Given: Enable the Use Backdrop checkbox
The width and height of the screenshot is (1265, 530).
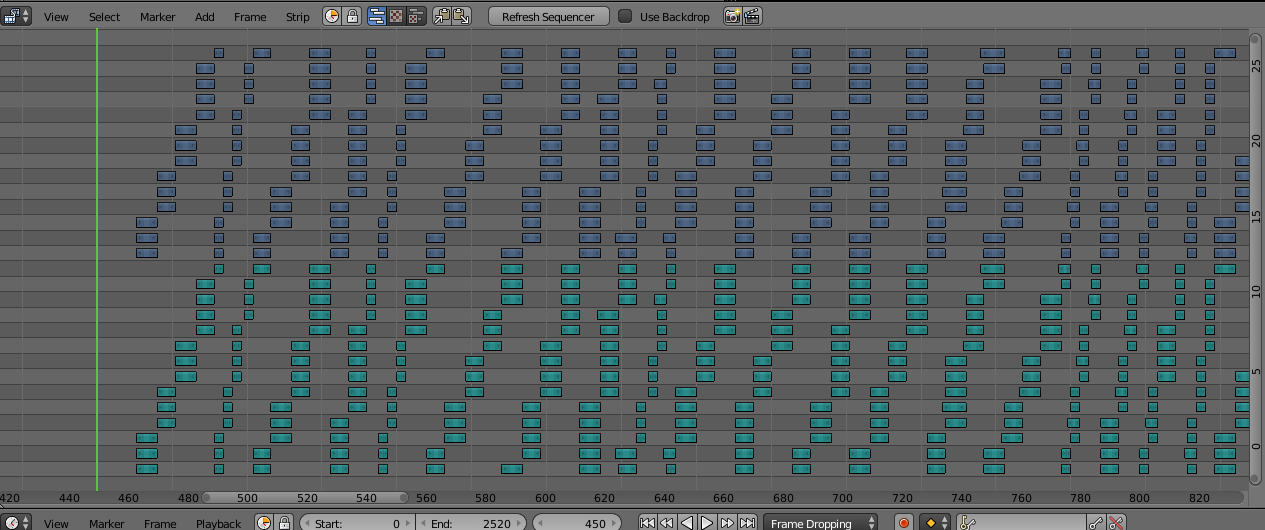Looking at the screenshot, I should [625, 16].
